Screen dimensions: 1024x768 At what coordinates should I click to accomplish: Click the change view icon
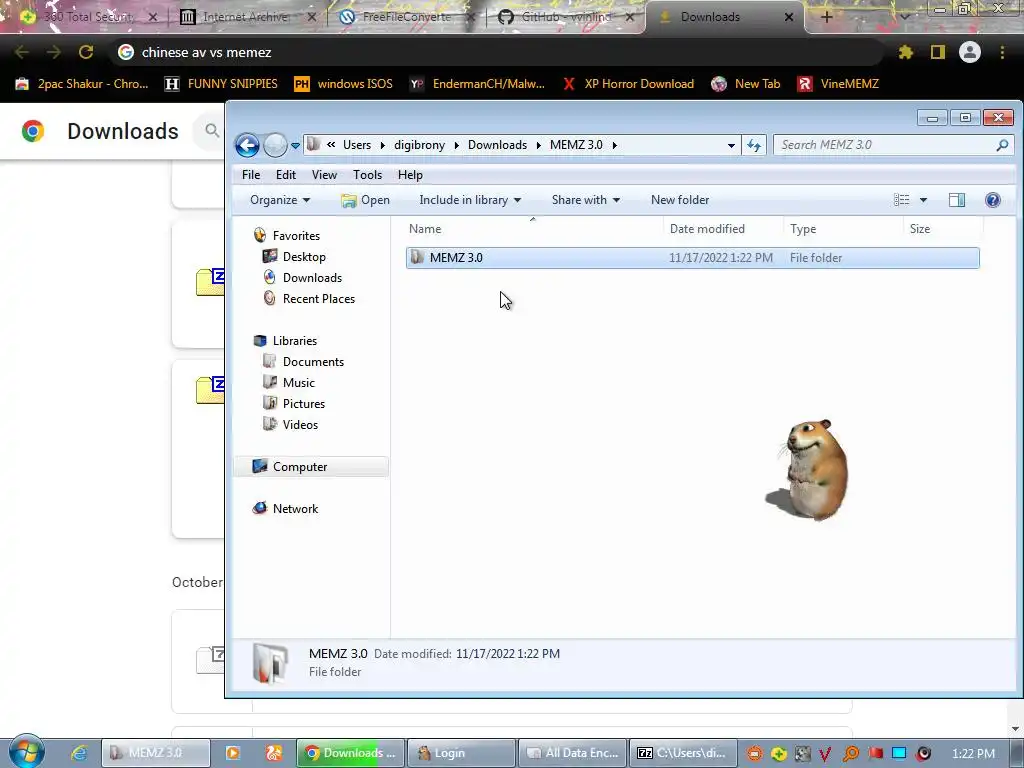901,200
